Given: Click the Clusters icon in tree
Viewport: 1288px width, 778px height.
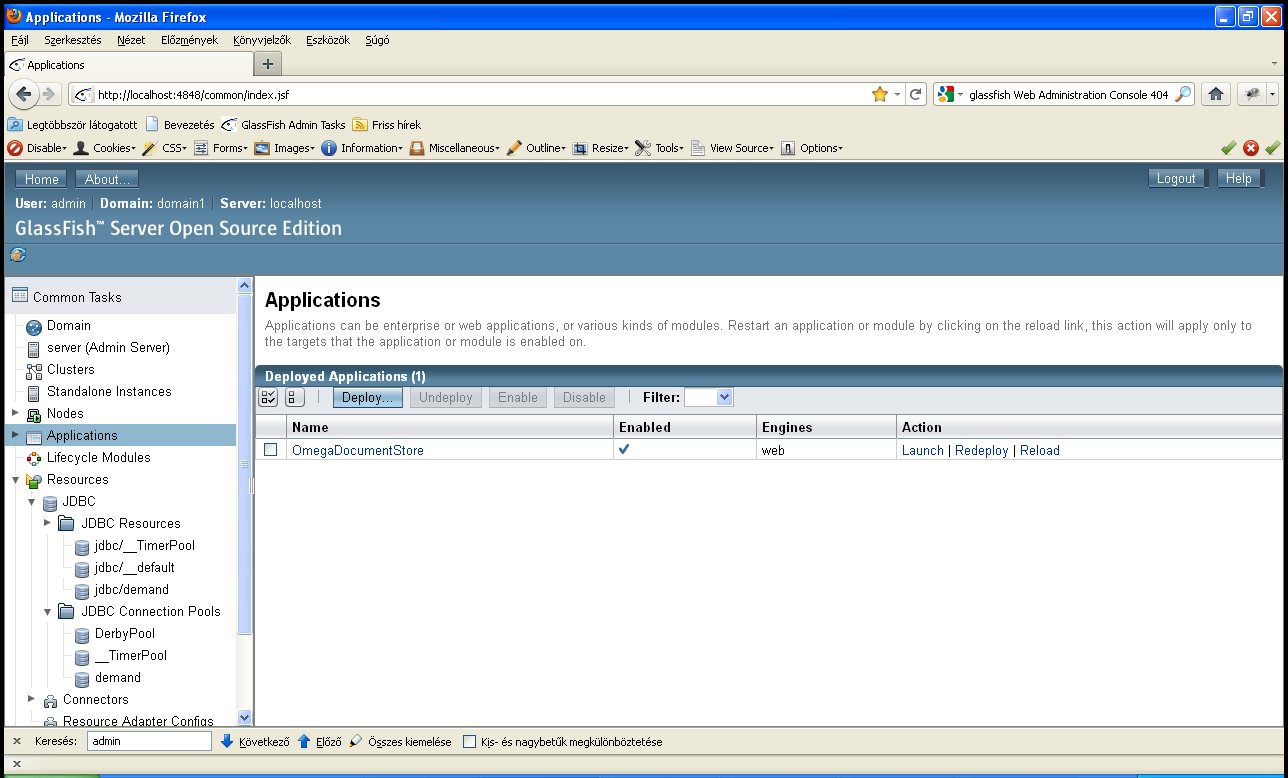Looking at the screenshot, I should pos(34,370).
